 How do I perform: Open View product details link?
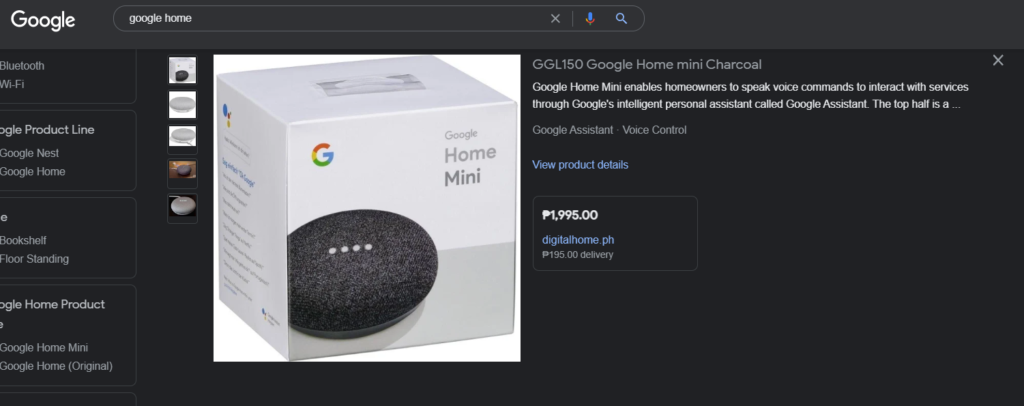580,164
